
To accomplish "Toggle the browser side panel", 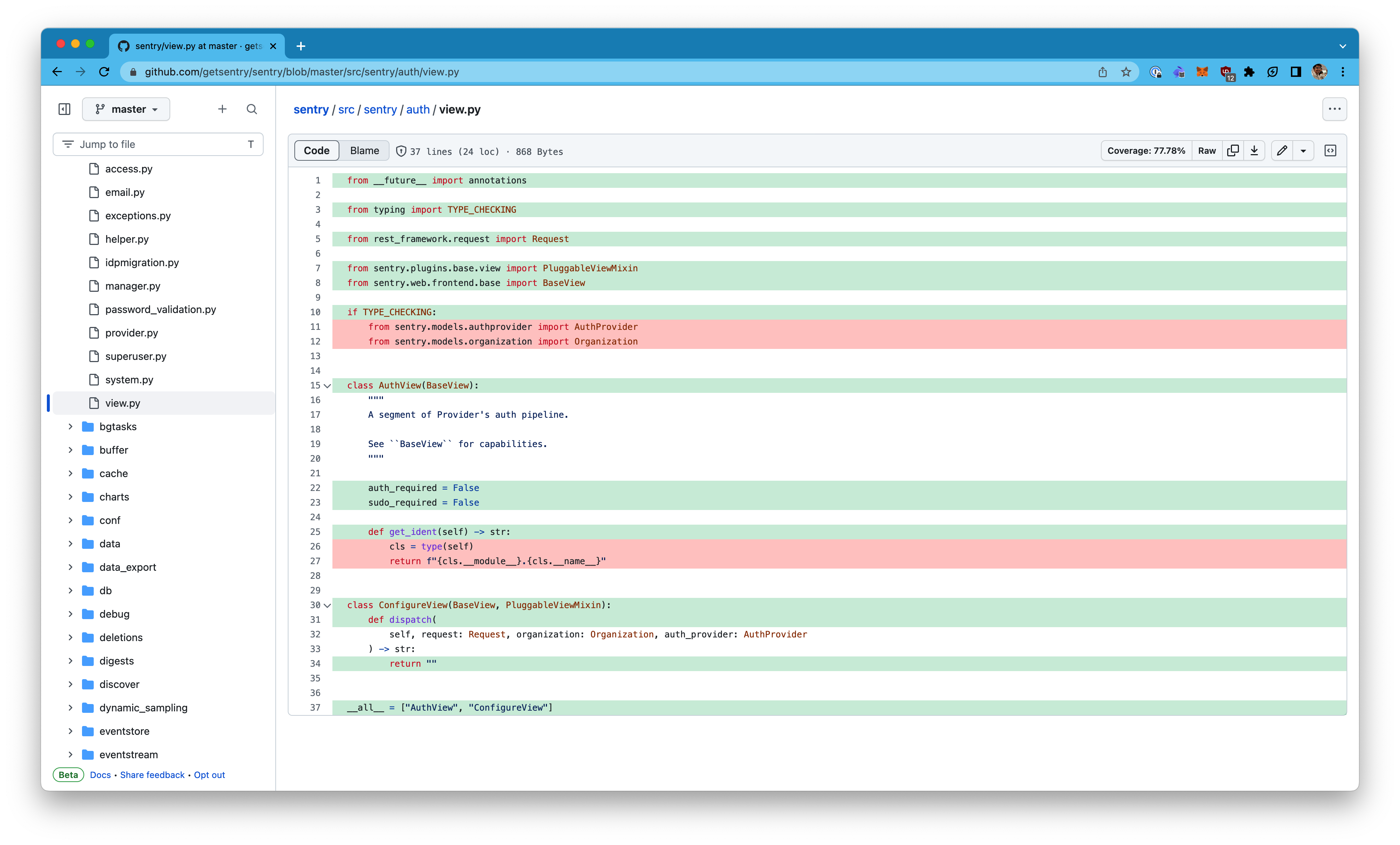I will coord(1295,72).
